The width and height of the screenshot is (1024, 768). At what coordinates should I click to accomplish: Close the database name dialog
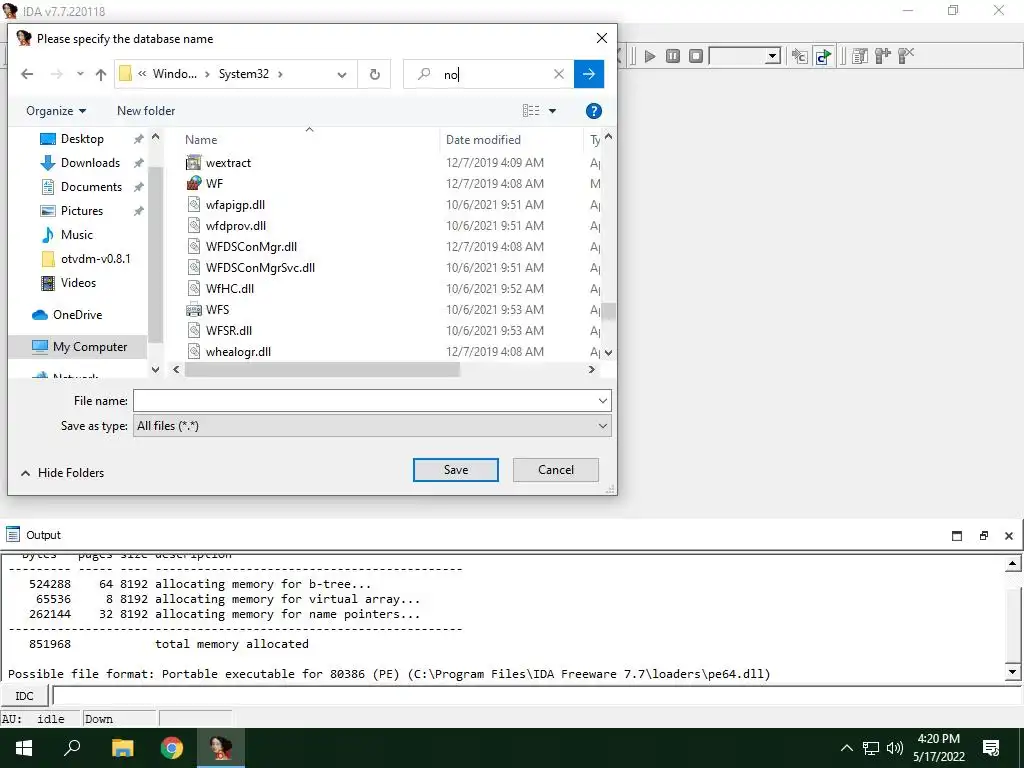coord(601,39)
